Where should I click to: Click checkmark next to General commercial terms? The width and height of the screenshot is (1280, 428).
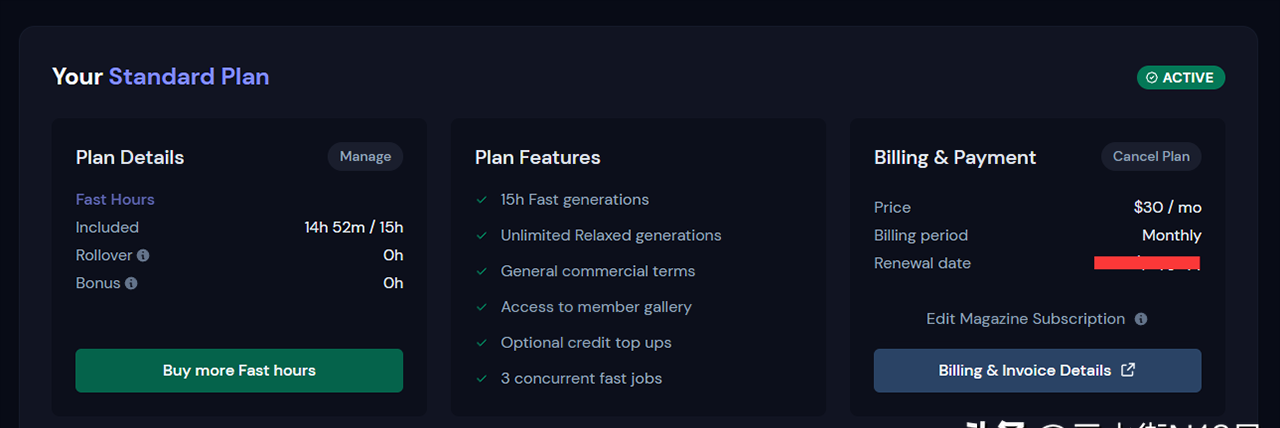pyautogui.click(x=482, y=272)
